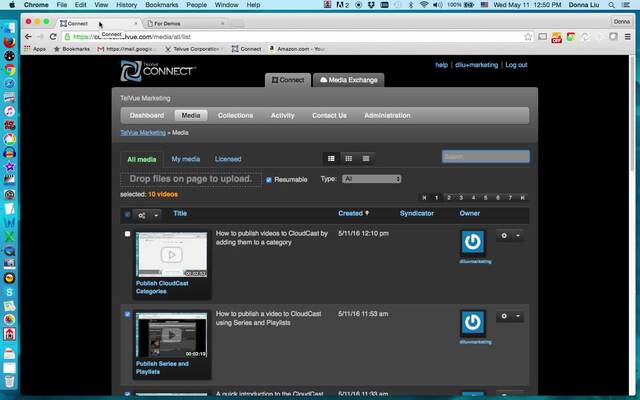The height and width of the screenshot is (400, 640).
Task: Open the Type filter dropdown
Action: (371, 179)
